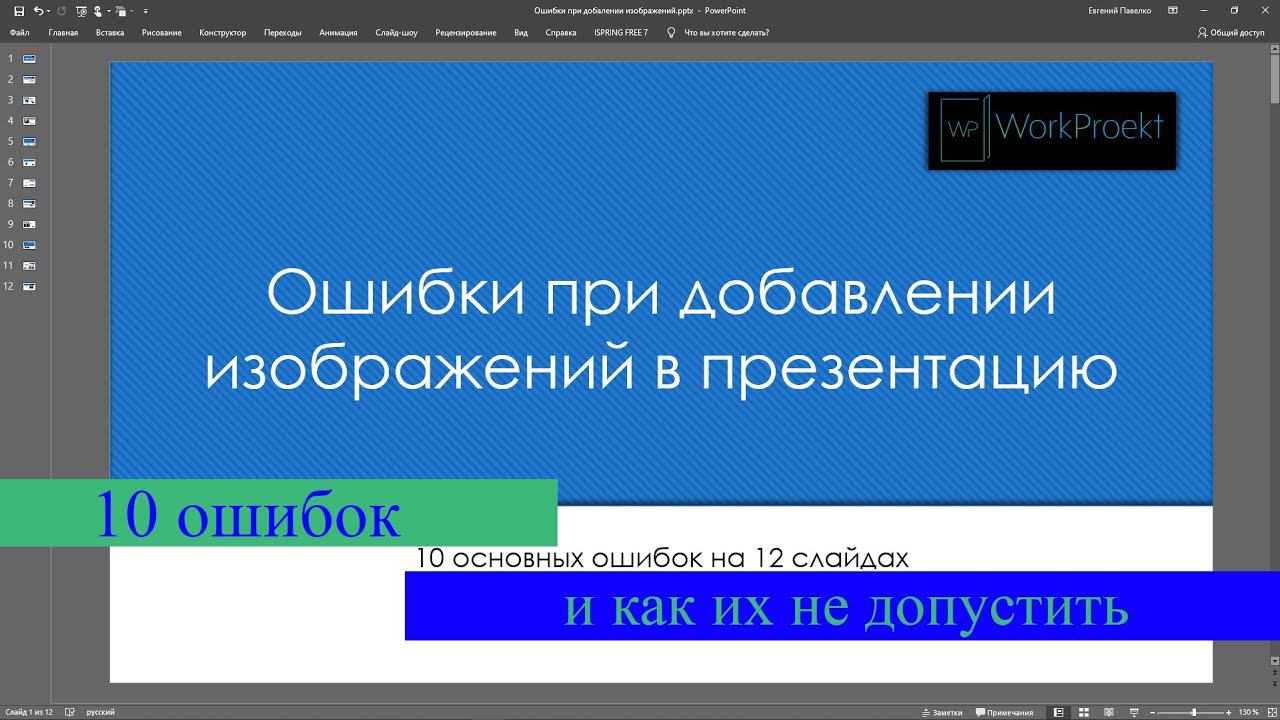Click the zoom in plus button

(x=1229, y=712)
